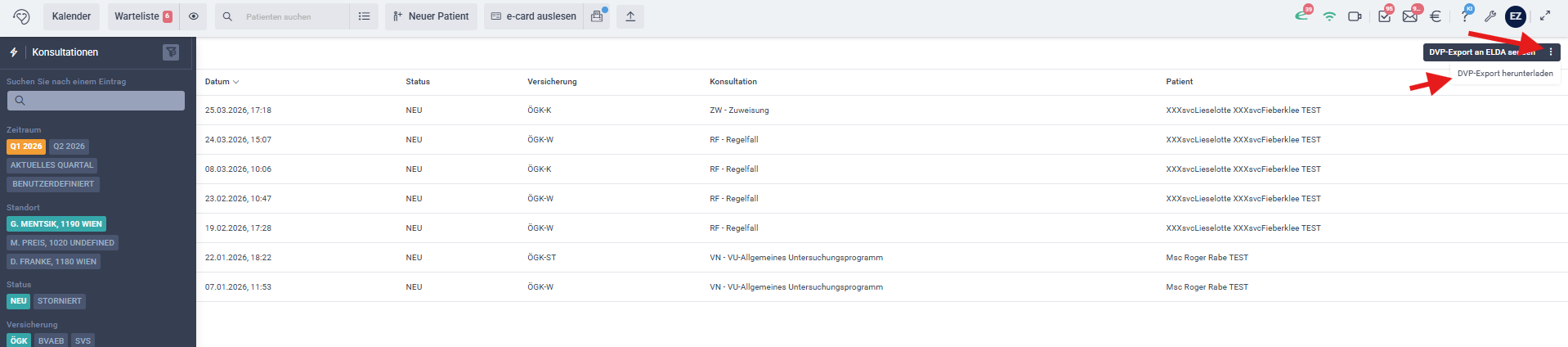Select DVP-Export herunterladen menu entry

[1505, 74]
